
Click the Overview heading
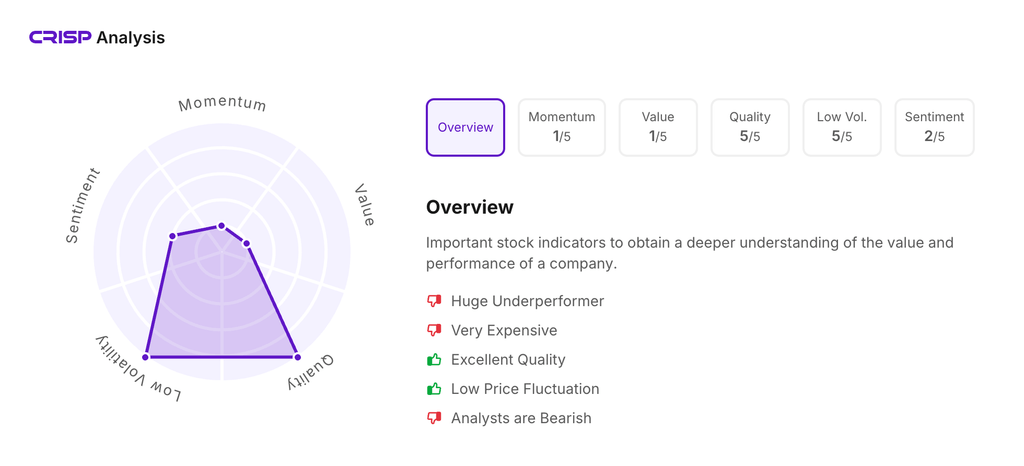click(x=469, y=207)
